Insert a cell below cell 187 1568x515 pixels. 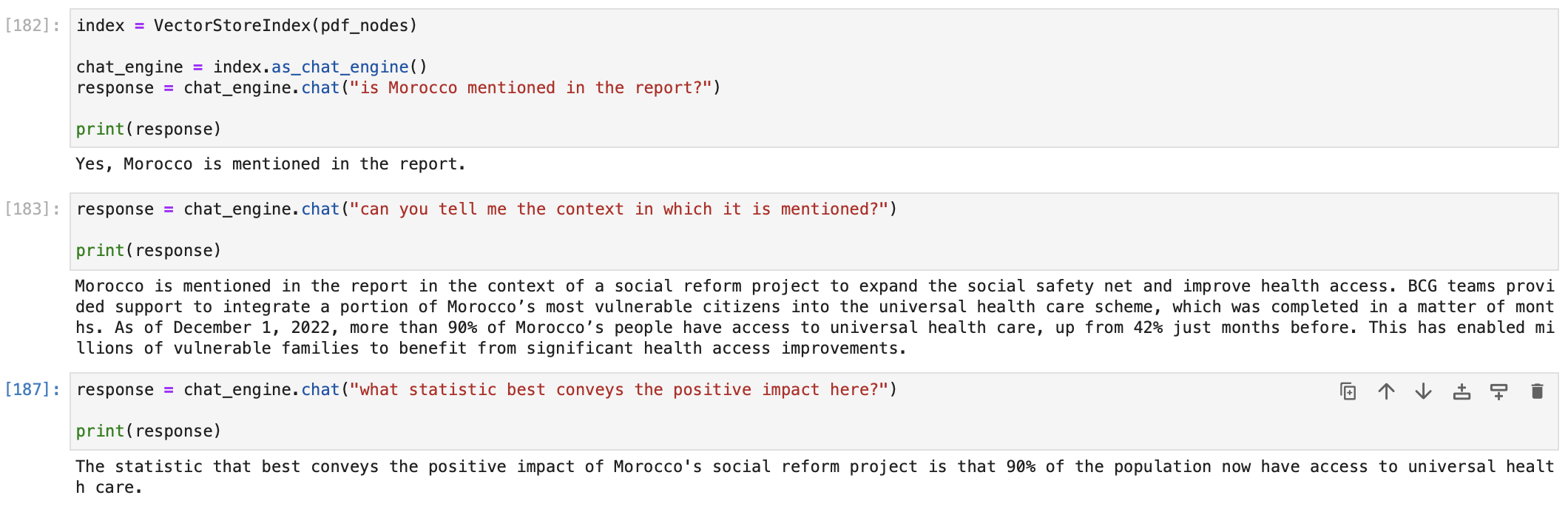tap(1498, 391)
